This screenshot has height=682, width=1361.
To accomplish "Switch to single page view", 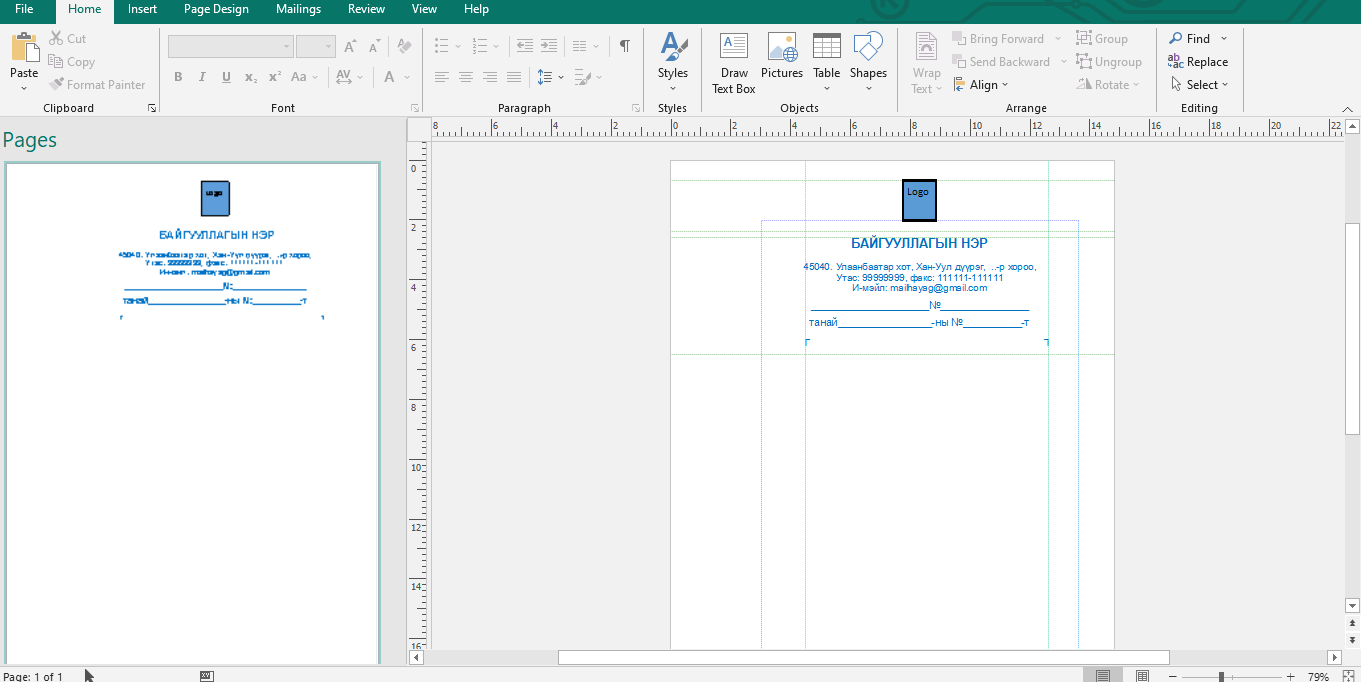I will [1102, 676].
